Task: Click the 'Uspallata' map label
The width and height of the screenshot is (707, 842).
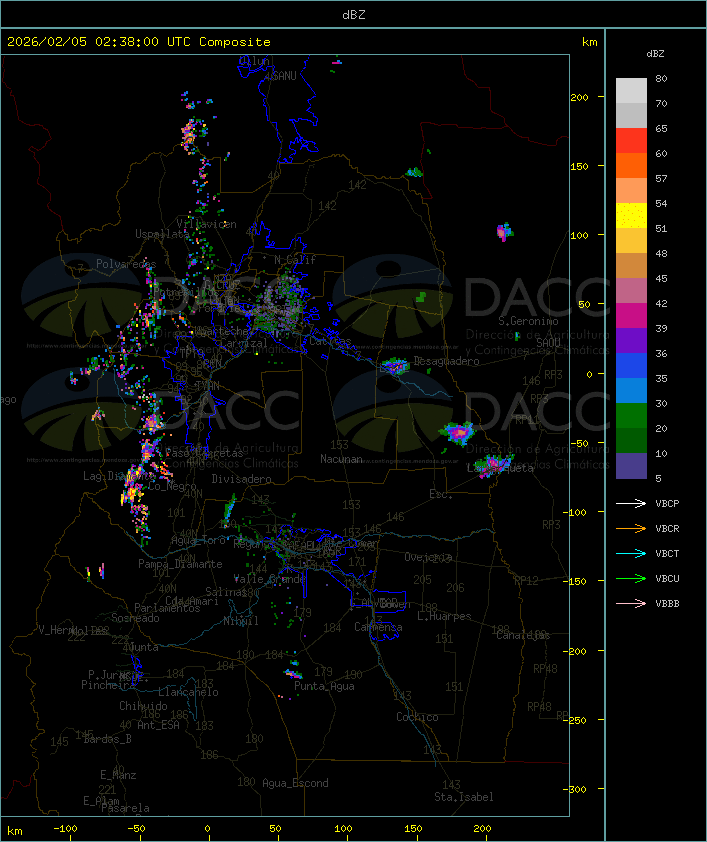Action: click(x=162, y=234)
